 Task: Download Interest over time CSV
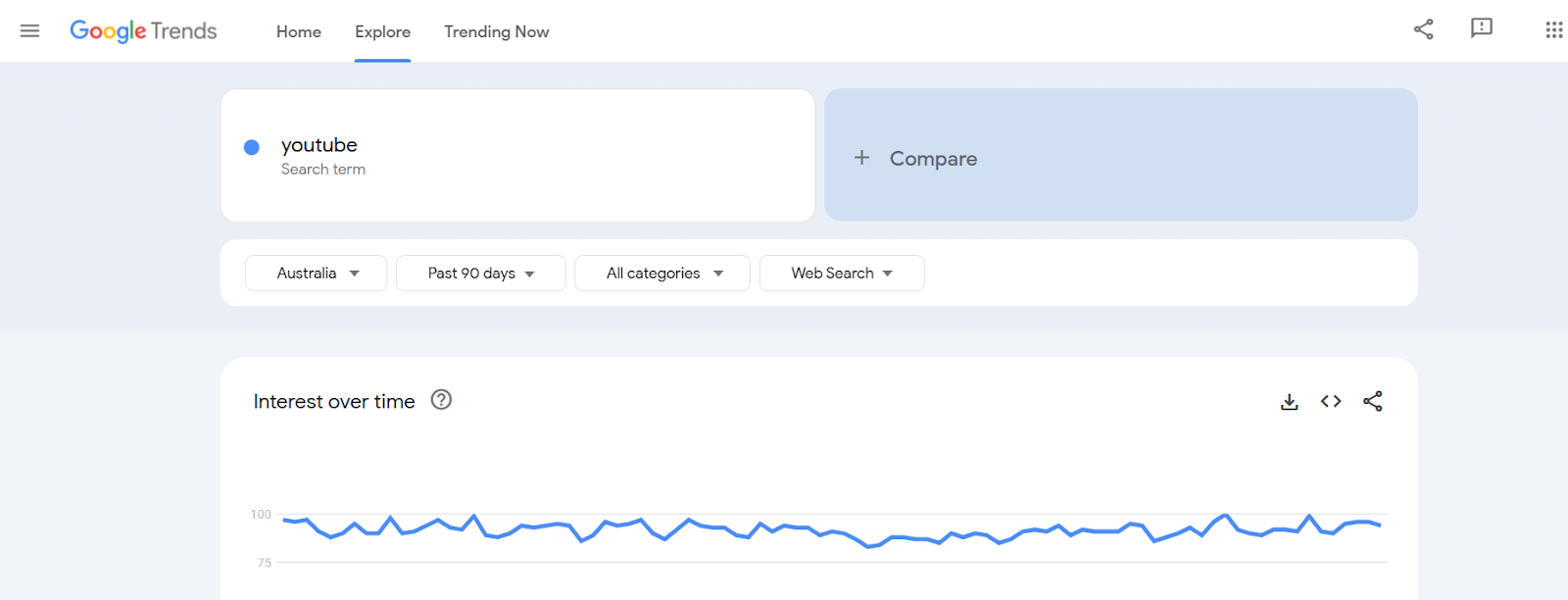1290,402
